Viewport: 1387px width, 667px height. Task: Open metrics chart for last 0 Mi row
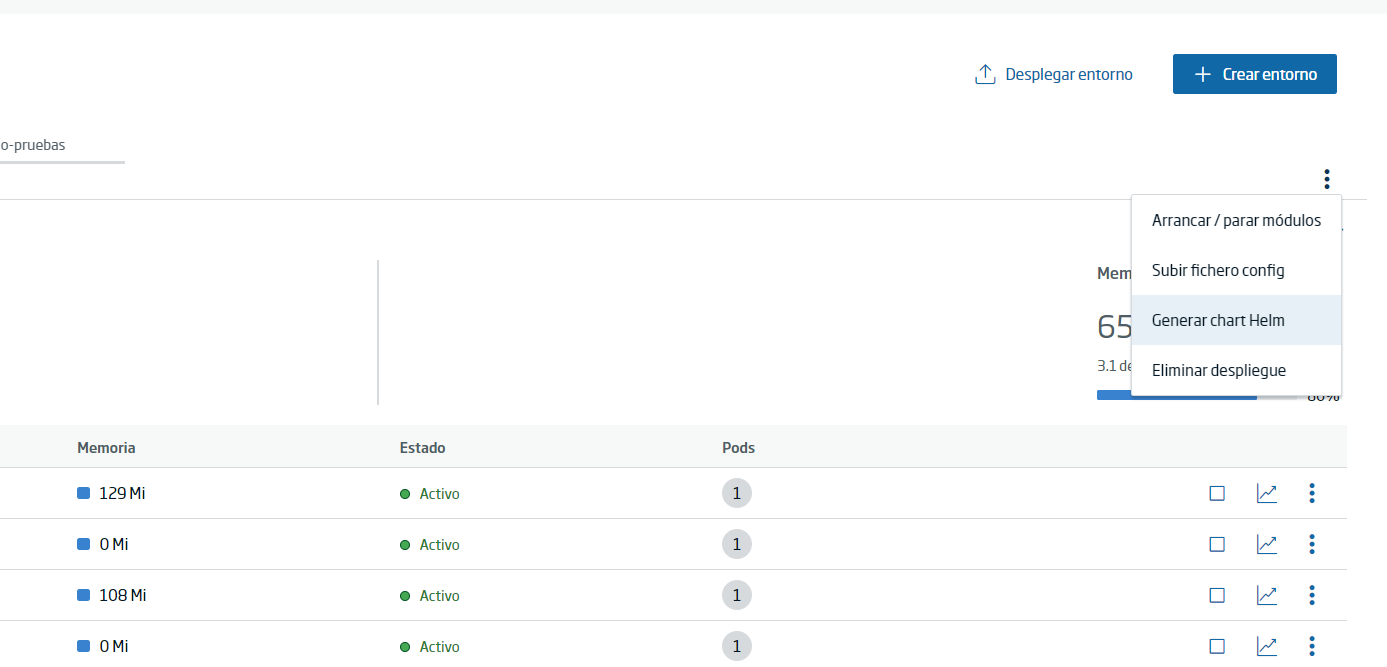tap(1267, 646)
